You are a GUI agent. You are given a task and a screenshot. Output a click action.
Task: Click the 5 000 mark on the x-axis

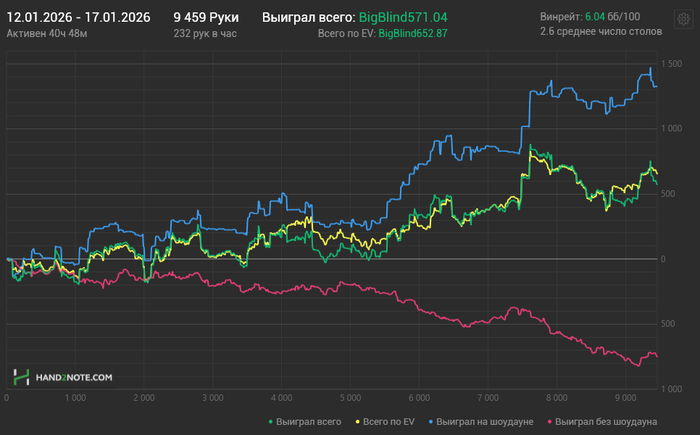tap(349, 397)
